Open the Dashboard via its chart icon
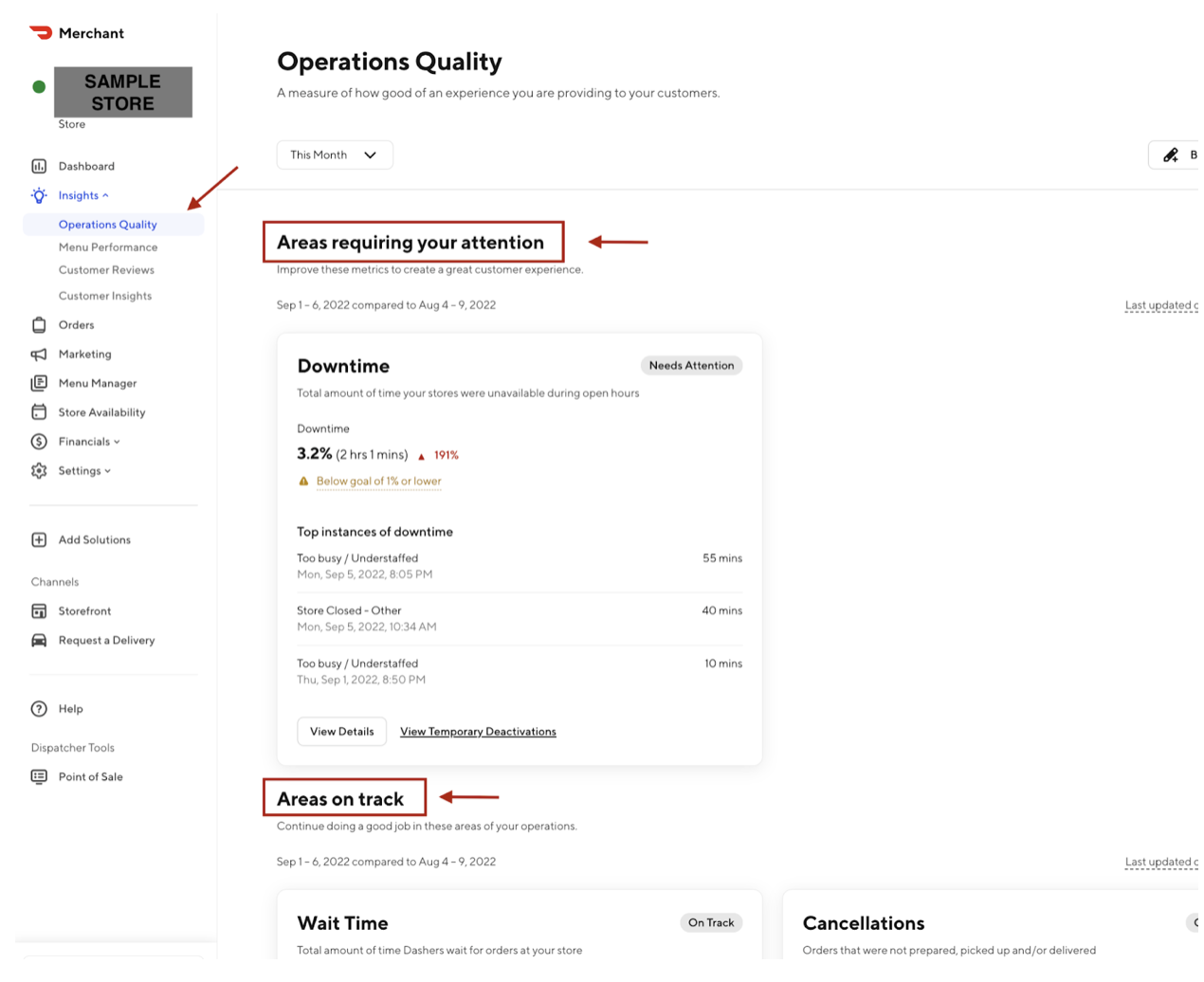 [38, 166]
